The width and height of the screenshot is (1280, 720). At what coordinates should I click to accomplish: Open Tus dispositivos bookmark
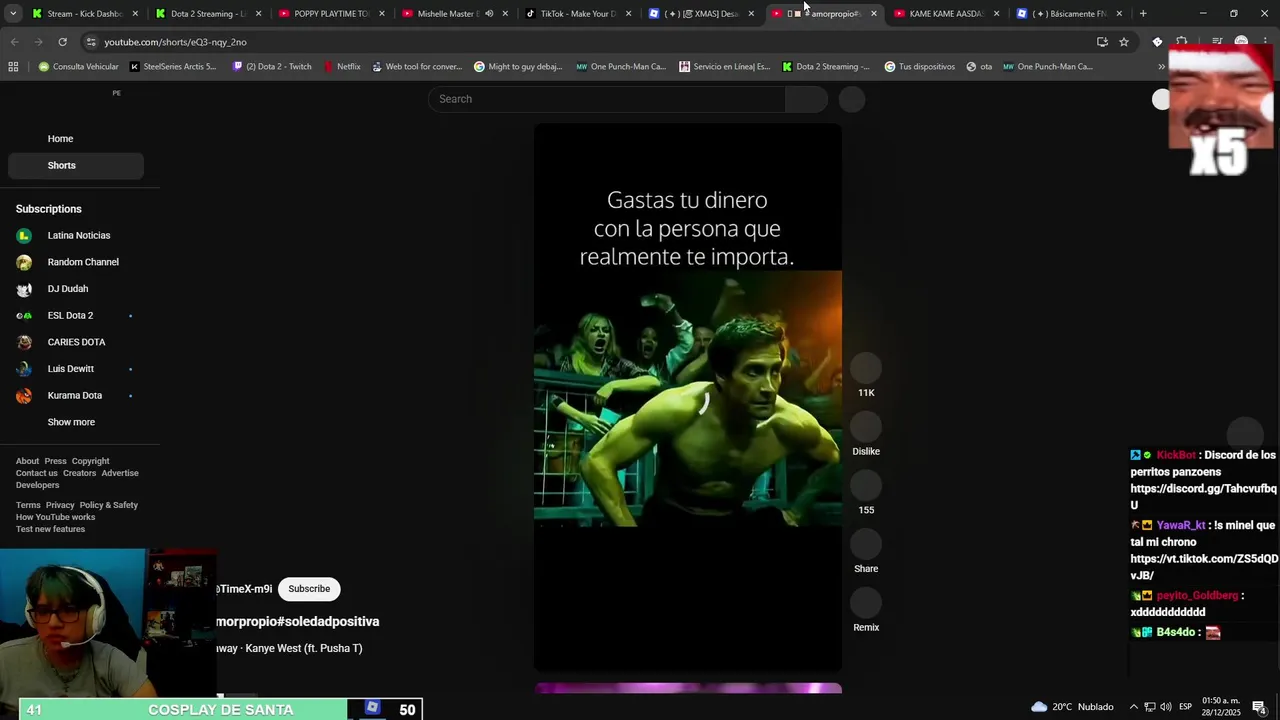click(x=919, y=67)
